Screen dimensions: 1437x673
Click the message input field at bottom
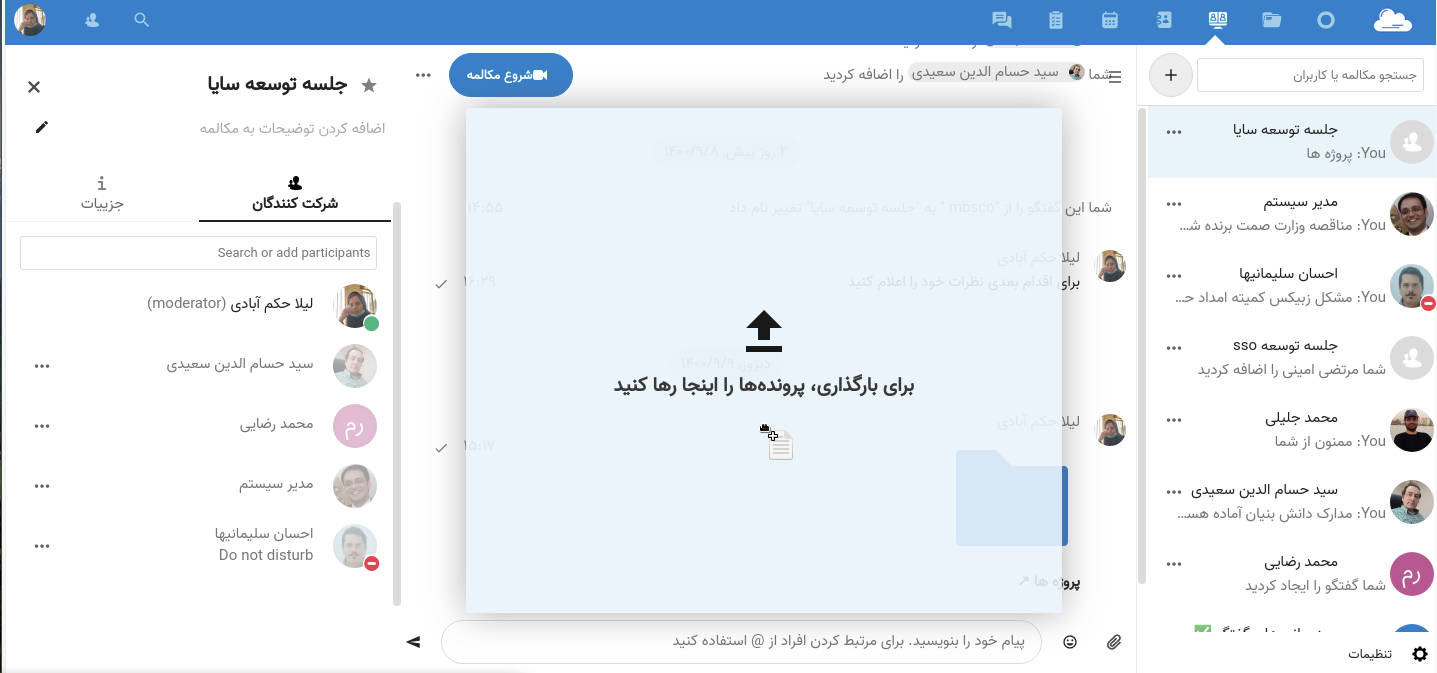(741, 642)
